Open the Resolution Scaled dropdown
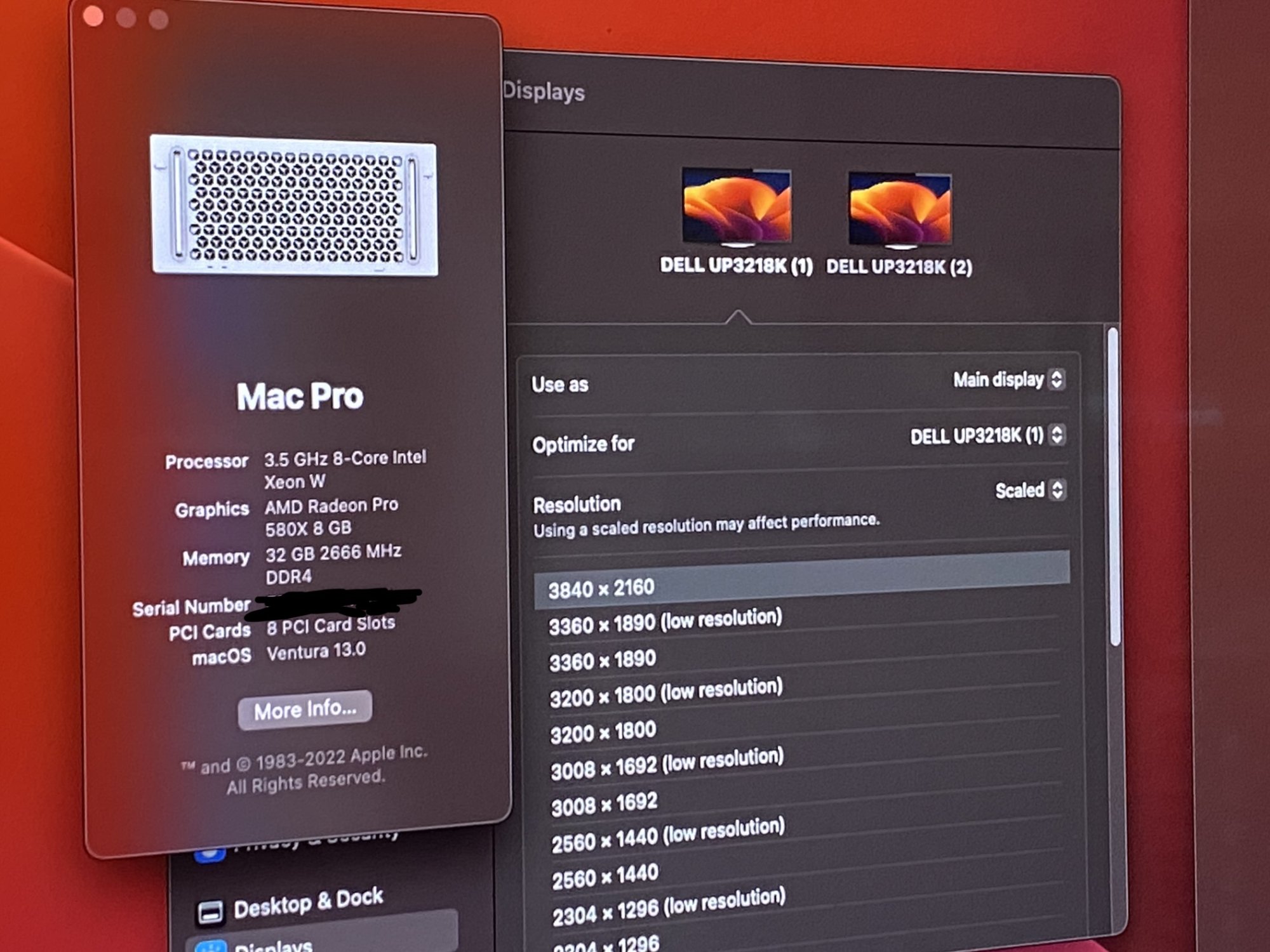Viewport: 1270px width, 952px height. (x=1057, y=489)
